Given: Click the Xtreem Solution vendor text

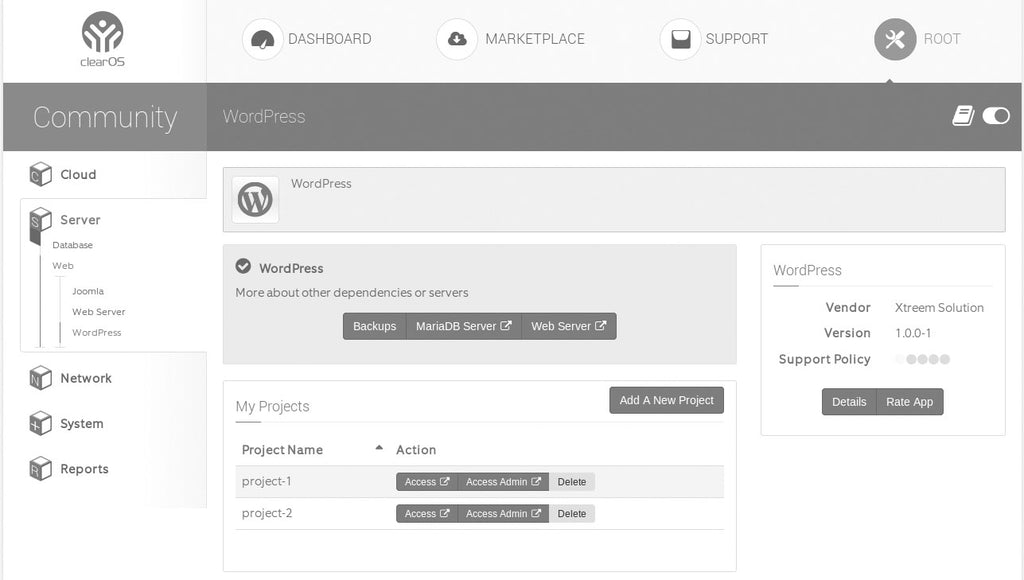Looking at the screenshot, I should [939, 308].
